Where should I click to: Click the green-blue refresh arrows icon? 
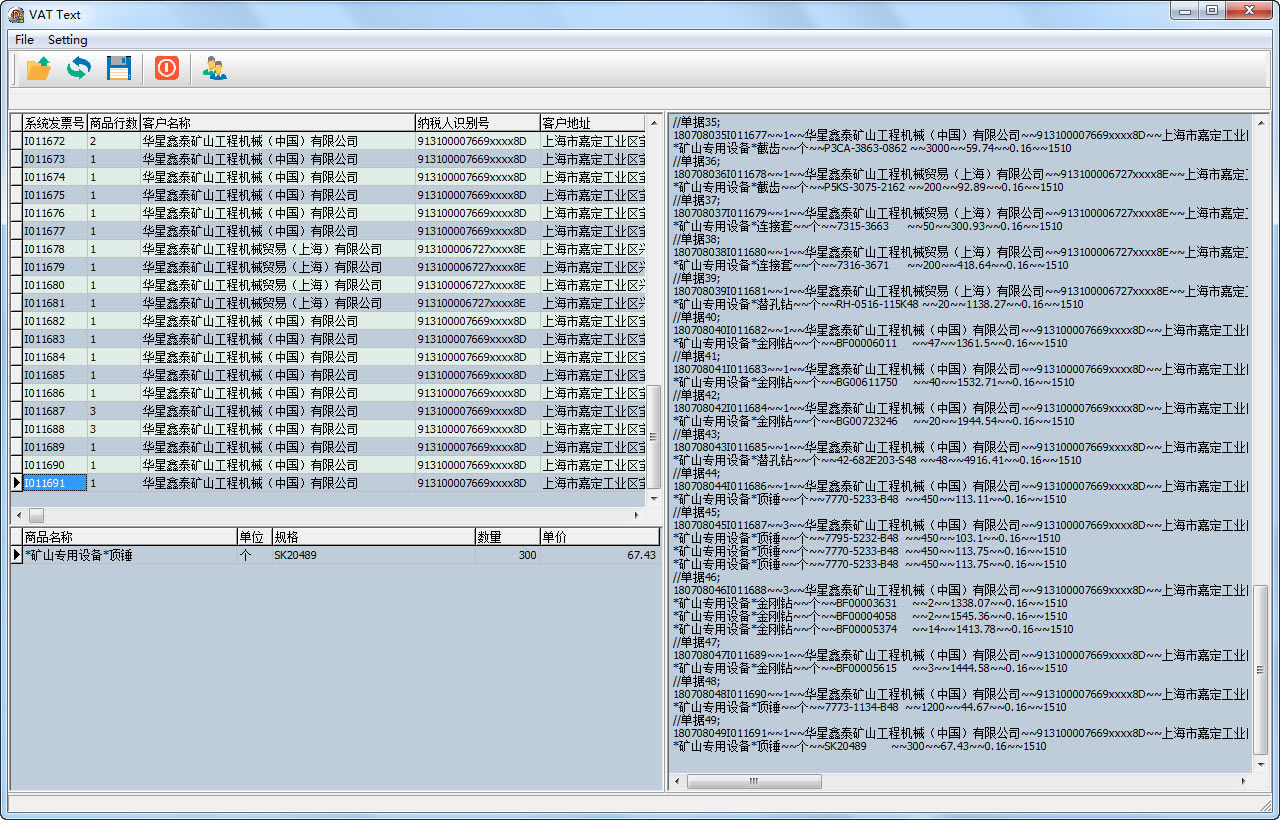coord(79,68)
